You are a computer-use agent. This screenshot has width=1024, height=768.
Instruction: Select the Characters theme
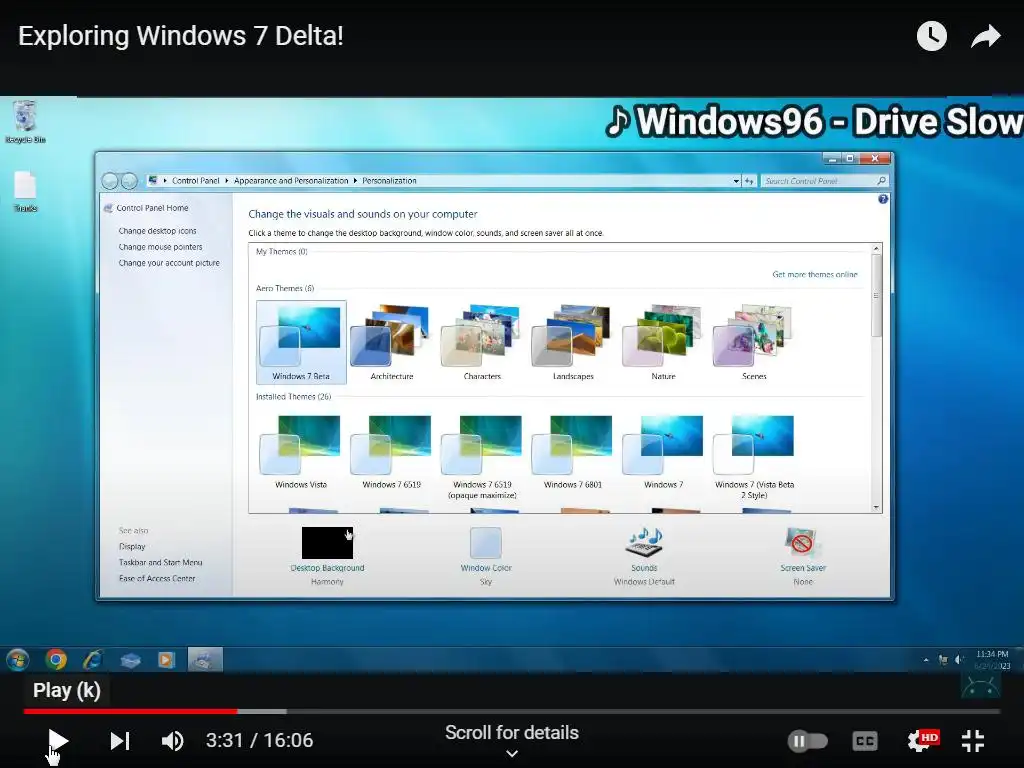point(482,342)
